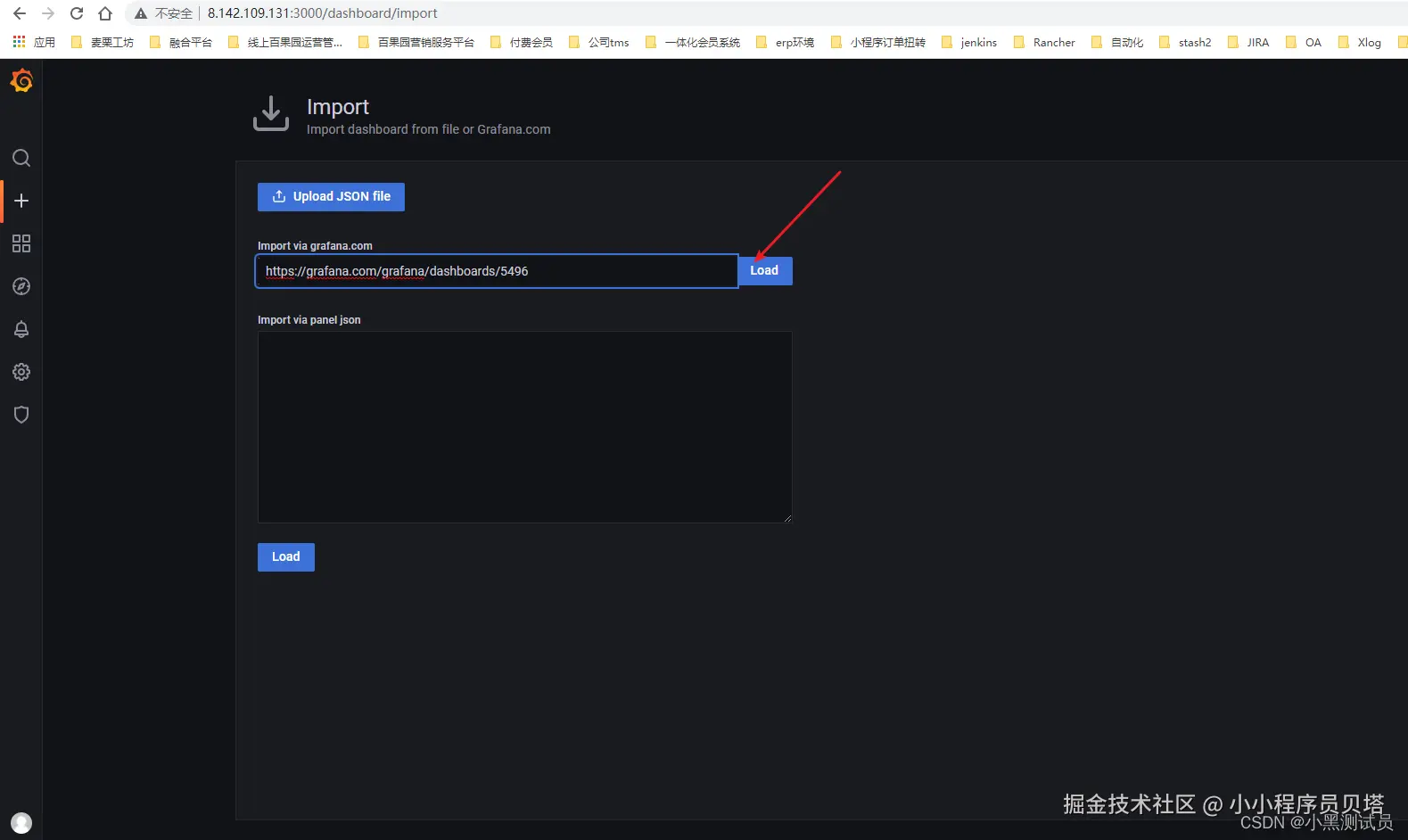The width and height of the screenshot is (1408, 840).
Task: Click the browser Back arrow
Action: click(x=20, y=13)
